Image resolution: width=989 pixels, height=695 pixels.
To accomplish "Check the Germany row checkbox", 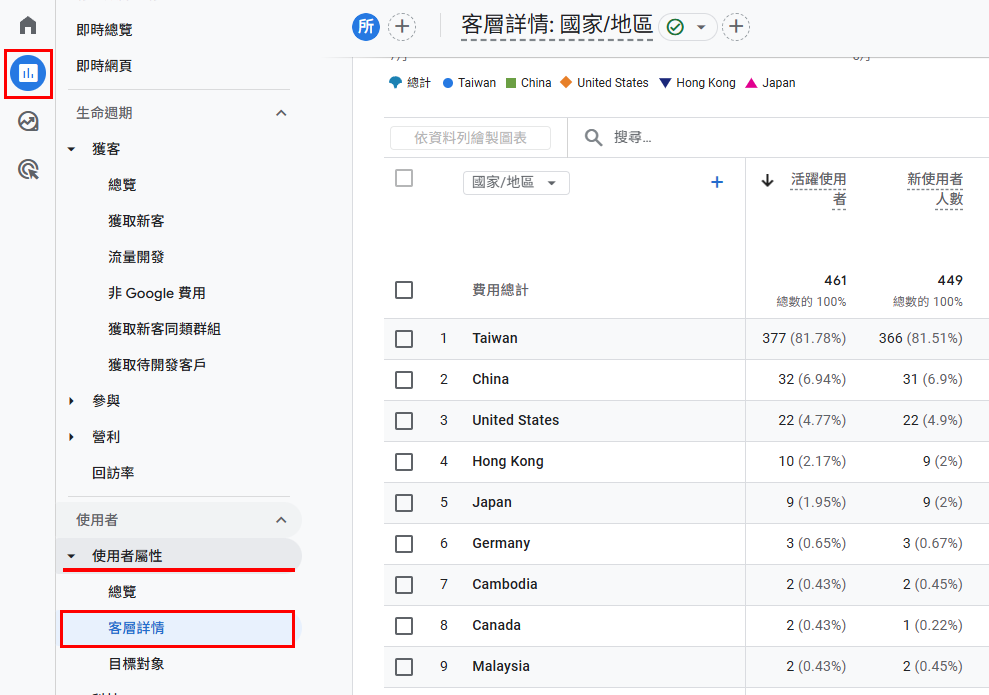I will click(x=404, y=544).
